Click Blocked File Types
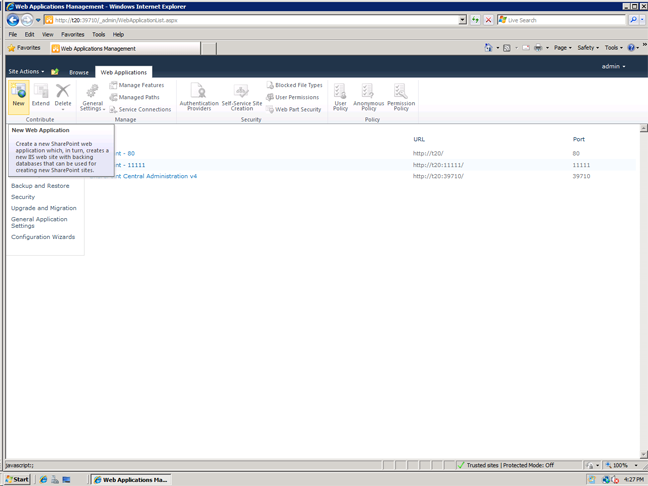 [x=294, y=85]
